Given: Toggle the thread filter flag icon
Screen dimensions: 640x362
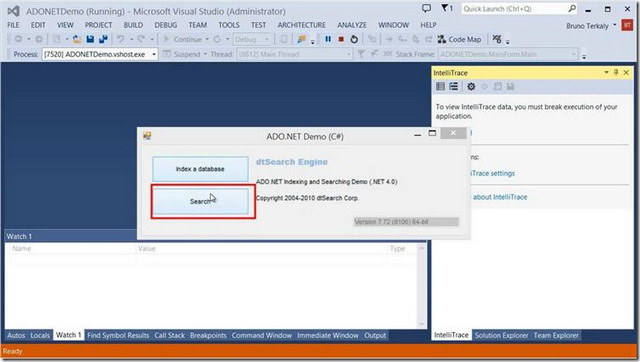Looking at the screenshot, I should 361,54.
